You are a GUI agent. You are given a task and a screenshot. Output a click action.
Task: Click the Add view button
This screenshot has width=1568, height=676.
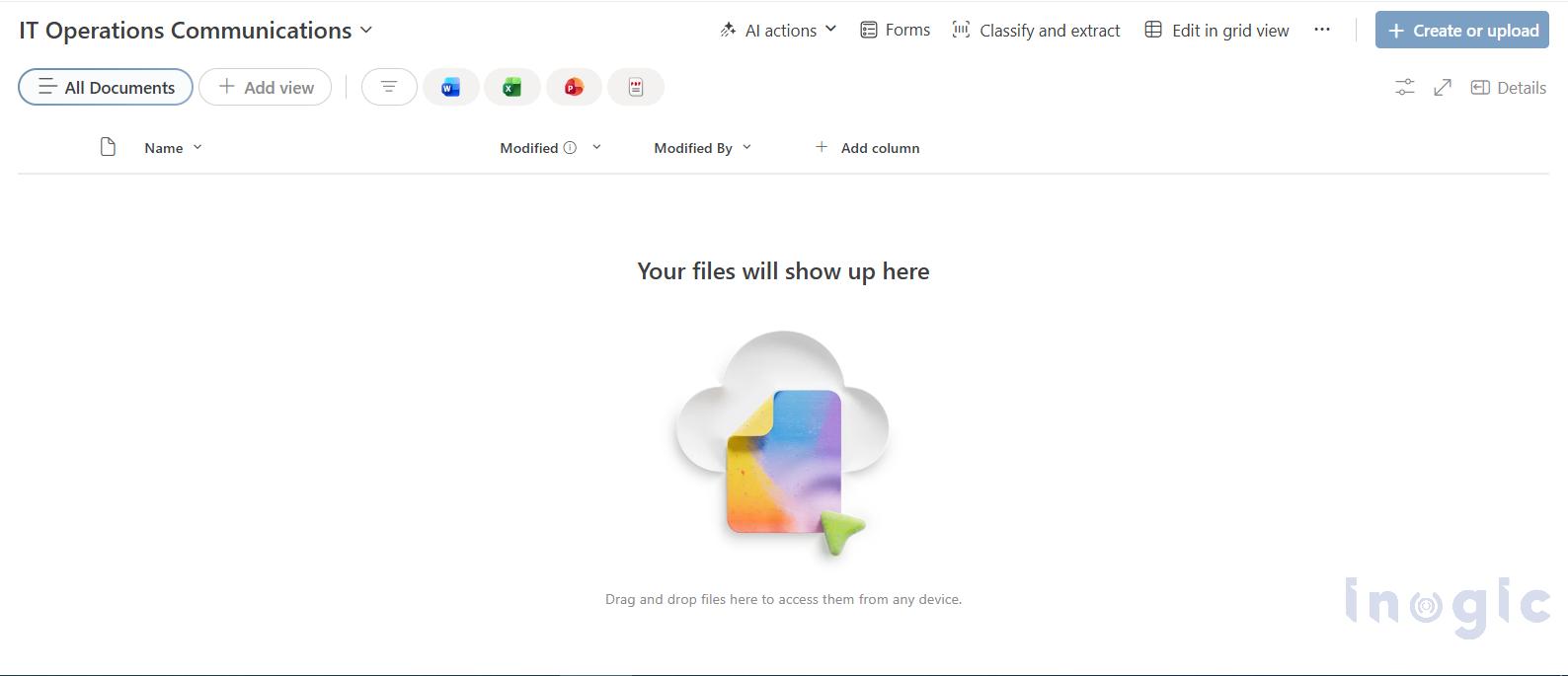click(x=265, y=88)
